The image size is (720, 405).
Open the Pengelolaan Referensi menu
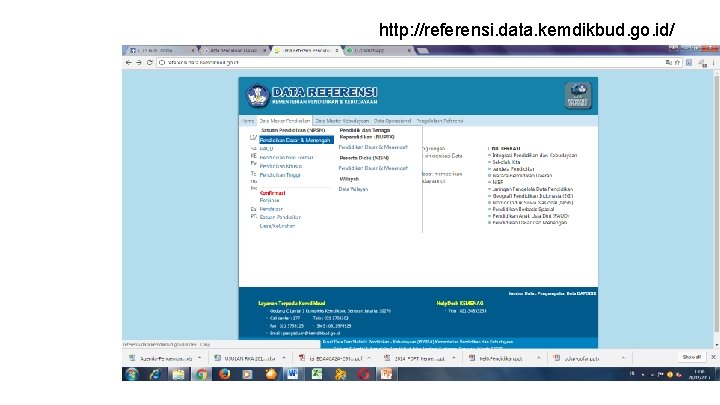pos(439,121)
